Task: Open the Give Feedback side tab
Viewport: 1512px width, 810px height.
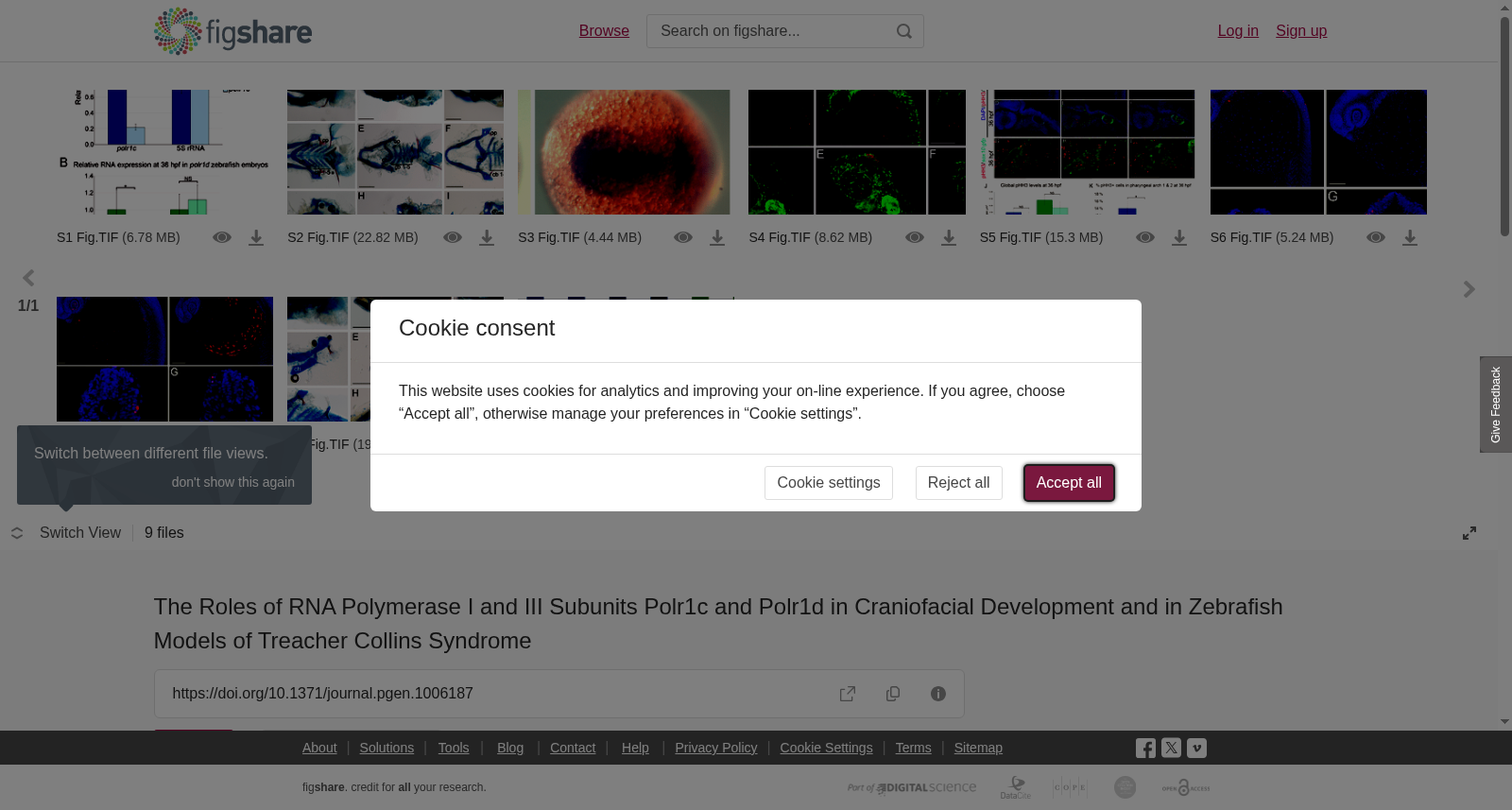Action: point(1496,405)
